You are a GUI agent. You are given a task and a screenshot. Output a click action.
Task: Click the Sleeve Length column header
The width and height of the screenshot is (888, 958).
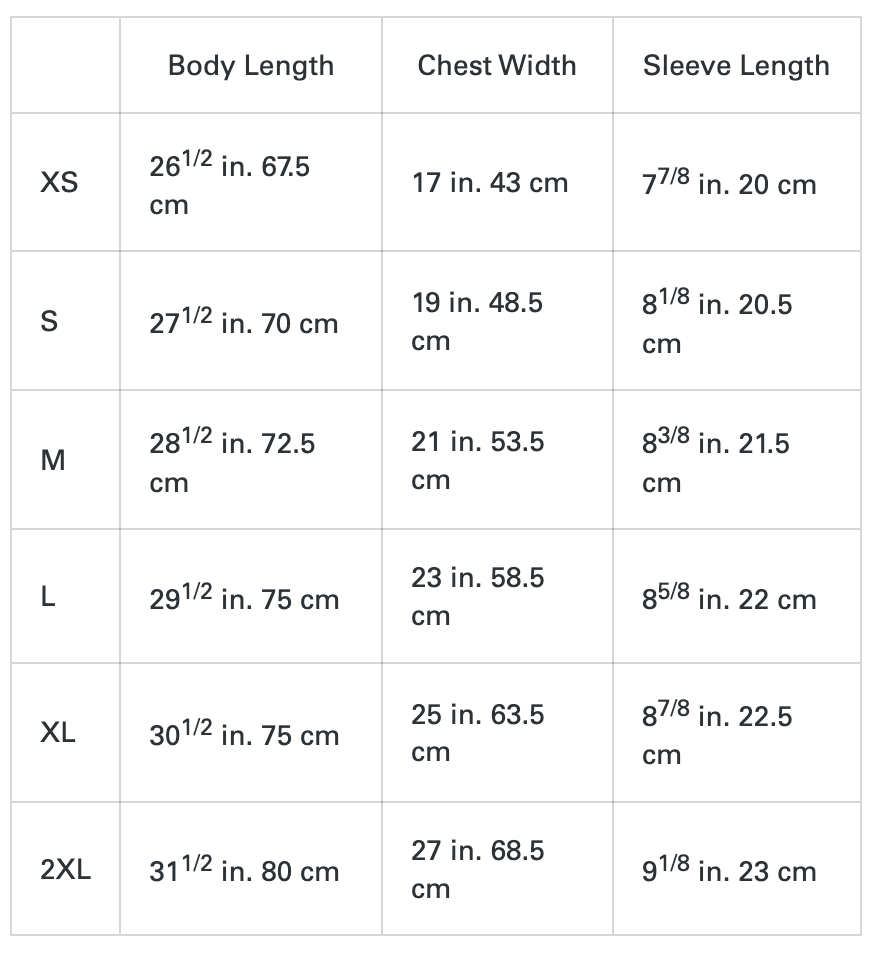click(736, 66)
